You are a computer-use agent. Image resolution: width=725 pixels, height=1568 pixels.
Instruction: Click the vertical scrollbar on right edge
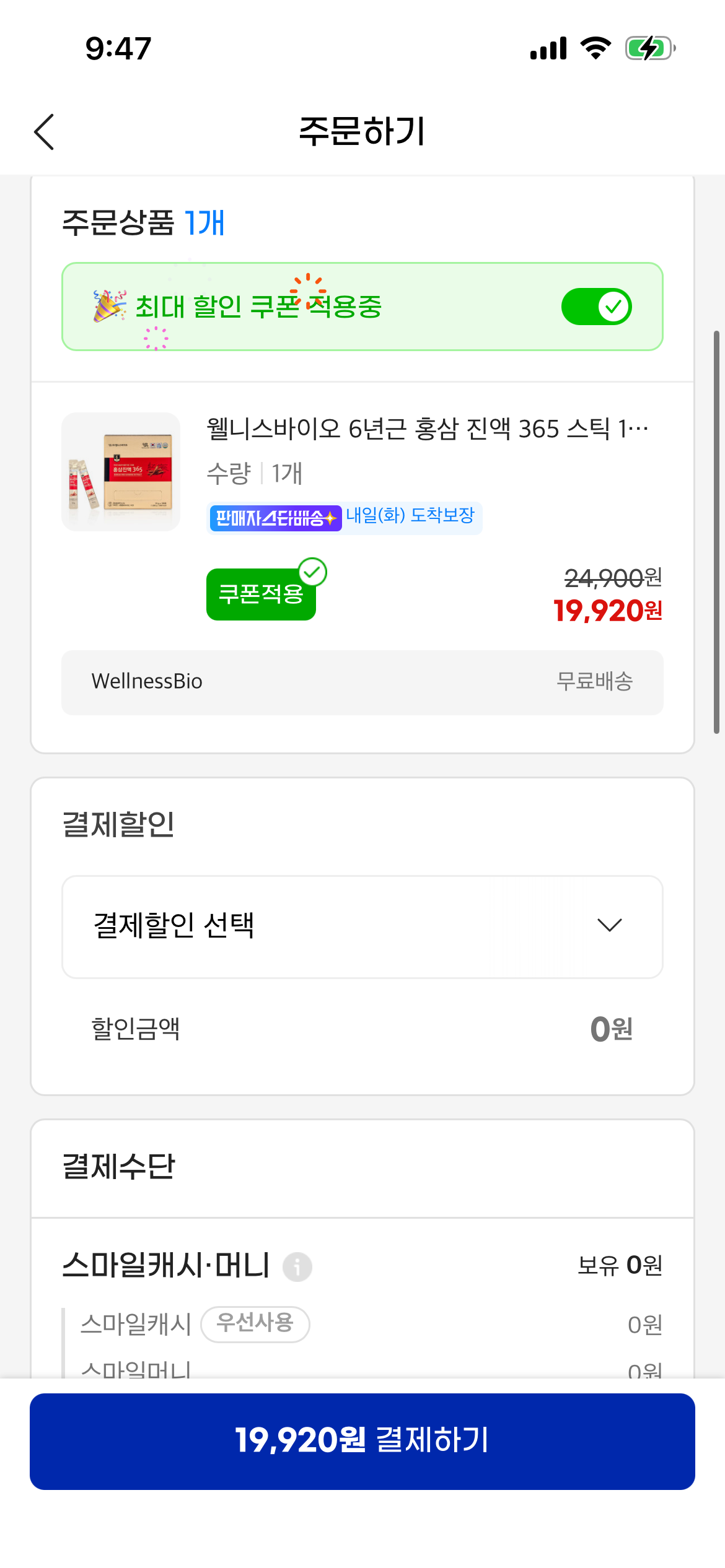[716, 533]
